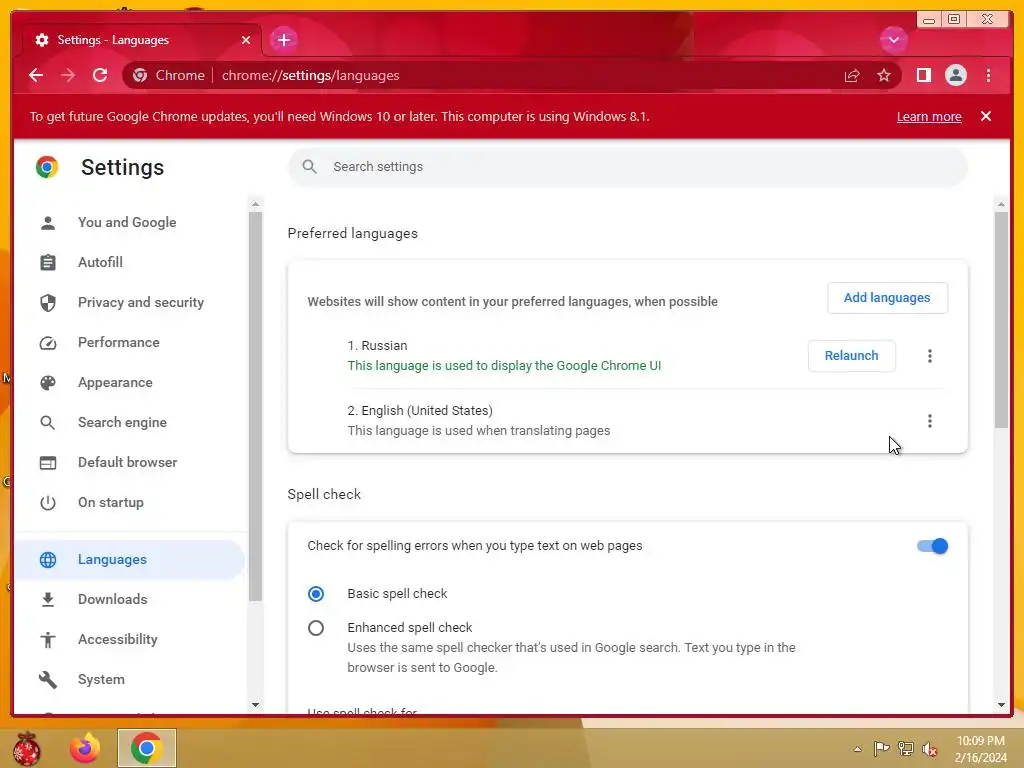This screenshot has width=1024, height=768.
Task: Click the Chrome site info chip
Action: 168,75
